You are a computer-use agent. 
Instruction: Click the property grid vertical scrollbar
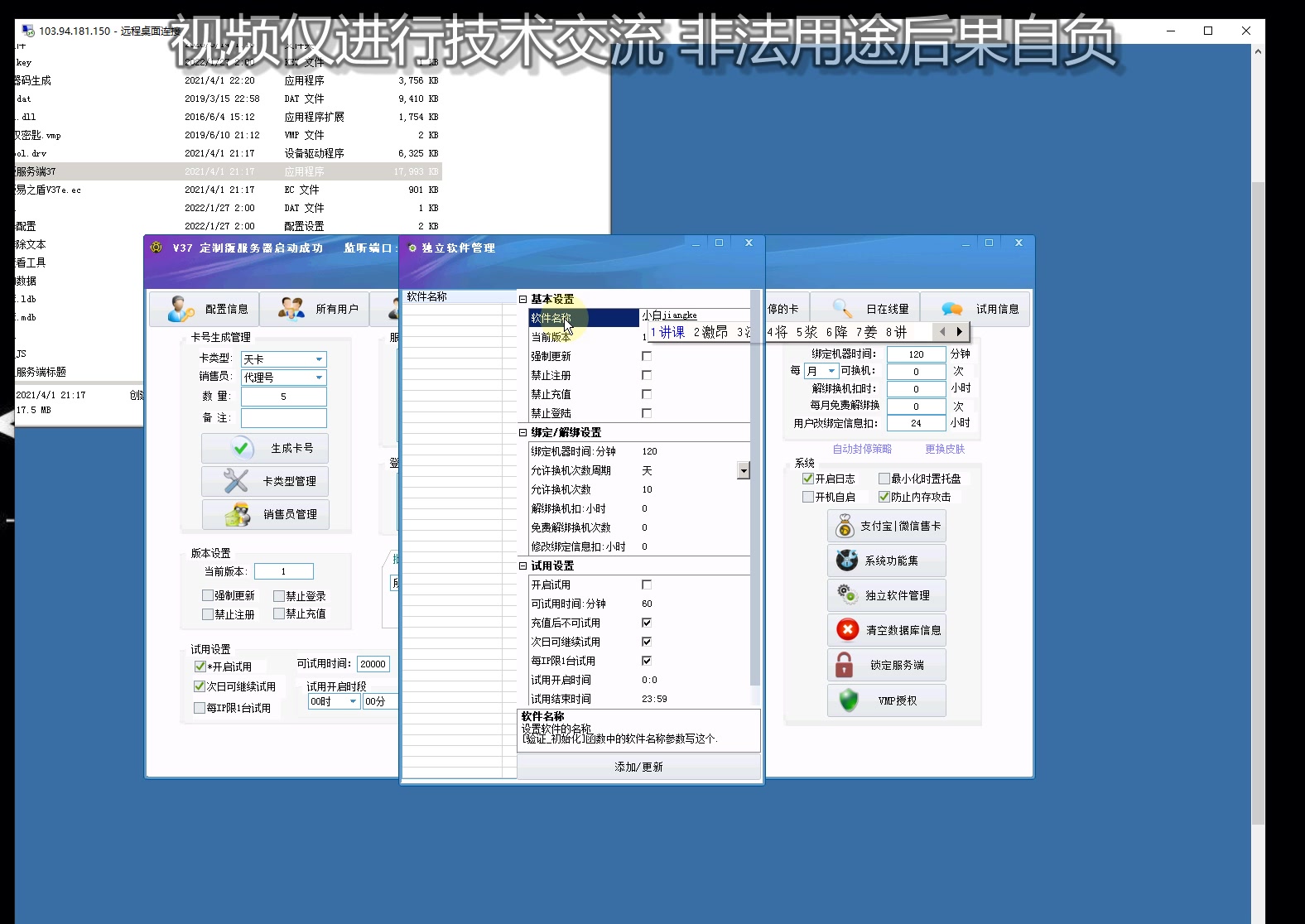click(x=755, y=487)
